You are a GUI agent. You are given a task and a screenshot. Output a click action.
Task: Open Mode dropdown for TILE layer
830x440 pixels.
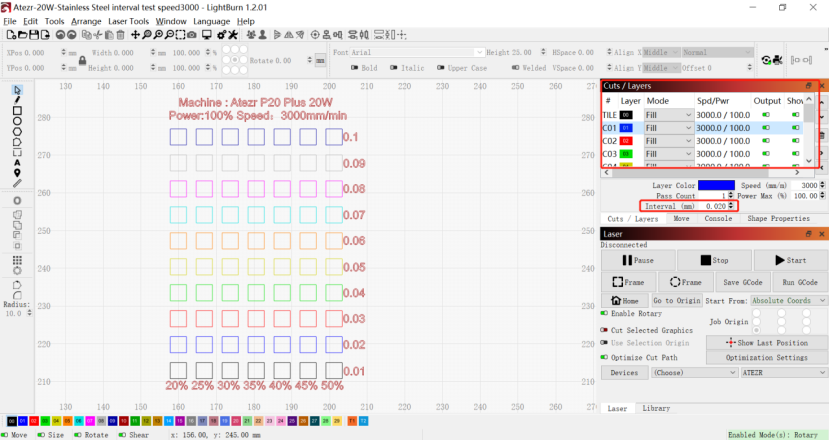[x=669, y=115]
